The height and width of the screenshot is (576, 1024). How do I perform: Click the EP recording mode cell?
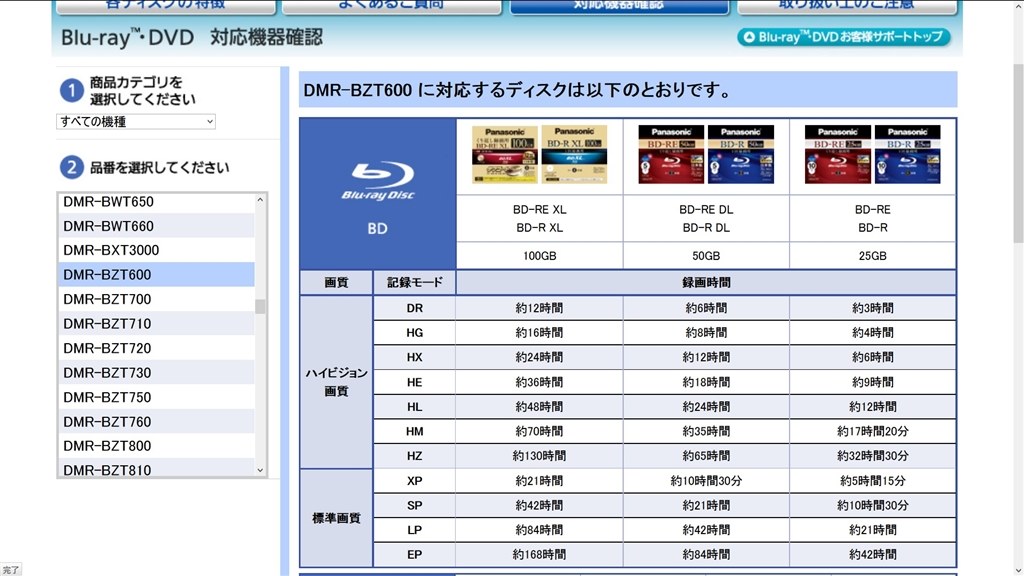415,555
